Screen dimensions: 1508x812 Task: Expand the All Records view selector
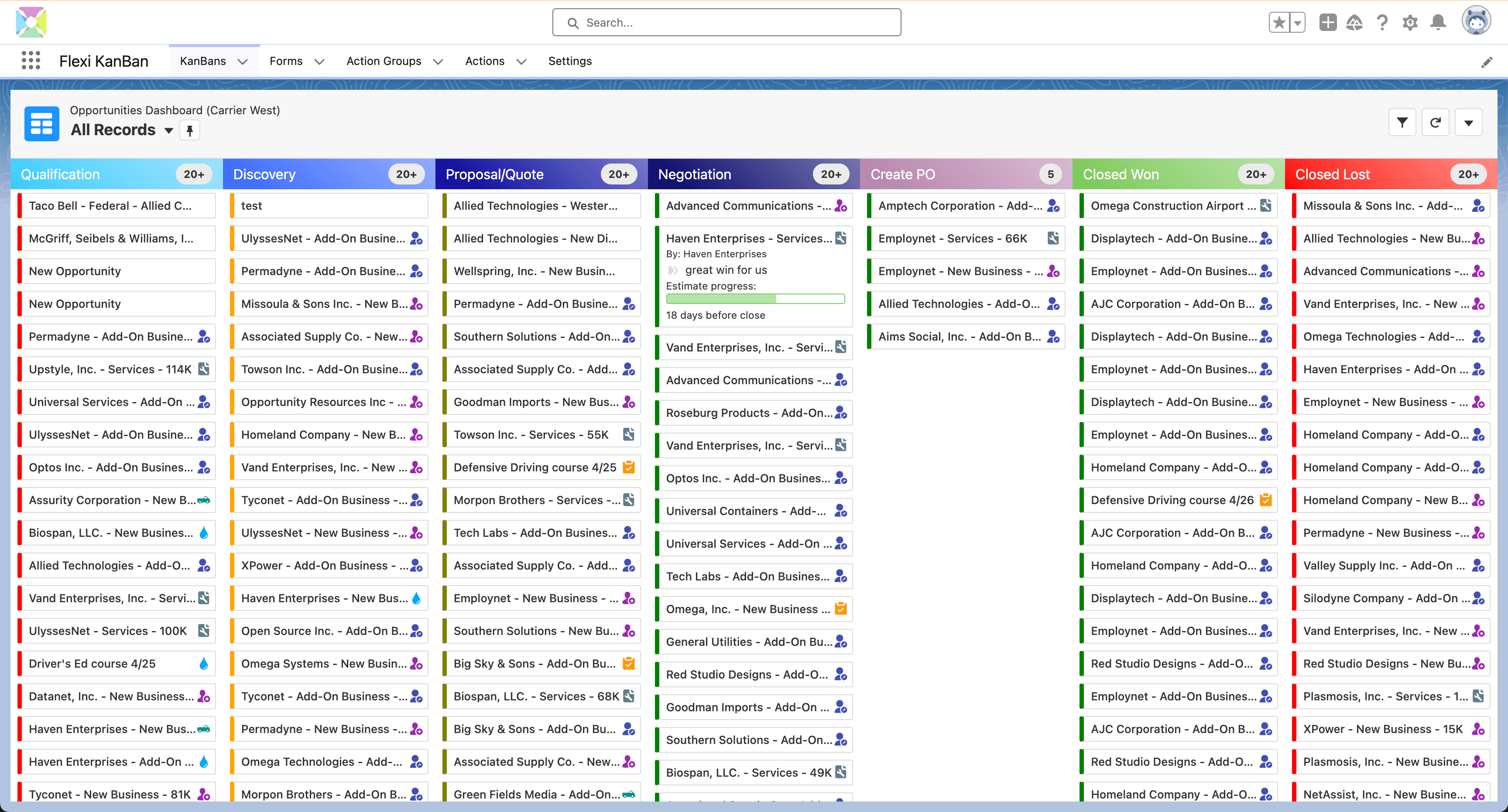tap(168, 130)
